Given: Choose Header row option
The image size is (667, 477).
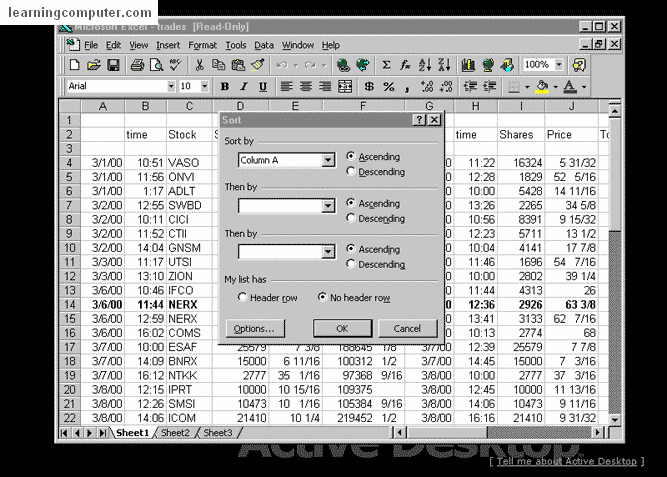Looking at the screenshot, I should [242, 297].
